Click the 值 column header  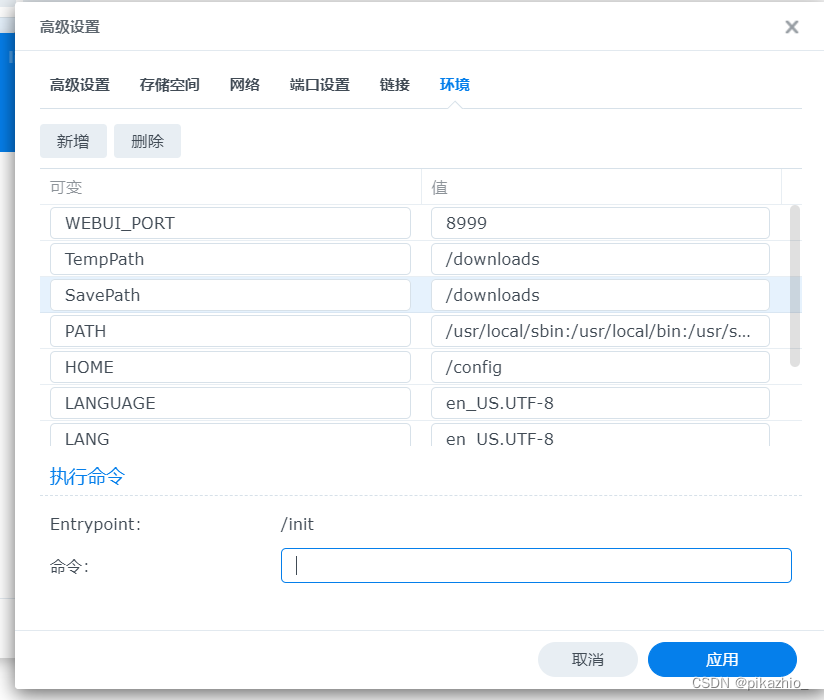coord(601,187)
